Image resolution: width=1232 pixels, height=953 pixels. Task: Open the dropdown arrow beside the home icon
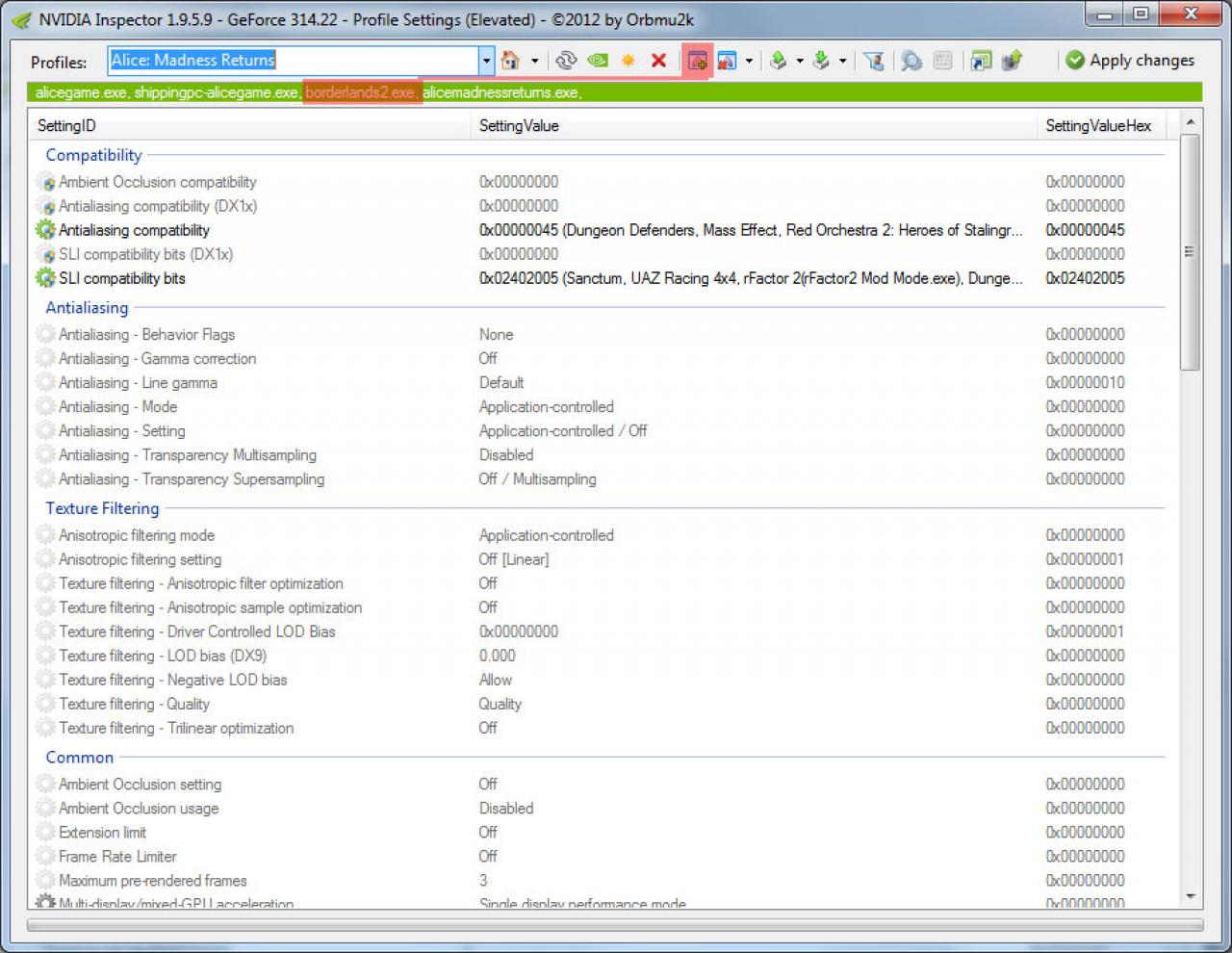[x=535, y=61]
